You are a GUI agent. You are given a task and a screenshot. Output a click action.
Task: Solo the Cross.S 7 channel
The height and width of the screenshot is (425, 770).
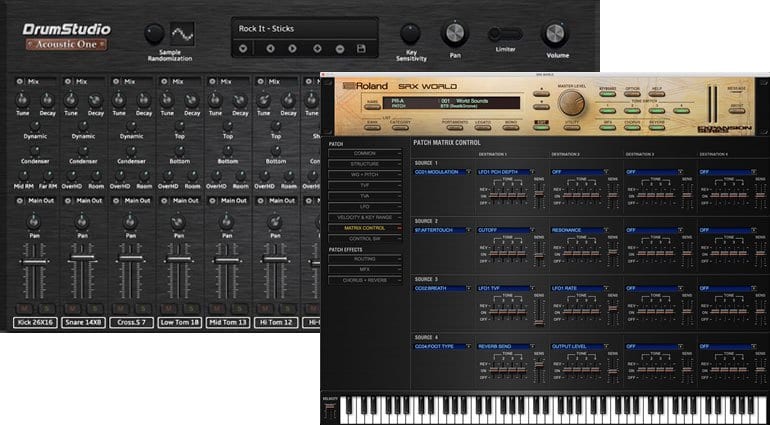click(142, 309)
